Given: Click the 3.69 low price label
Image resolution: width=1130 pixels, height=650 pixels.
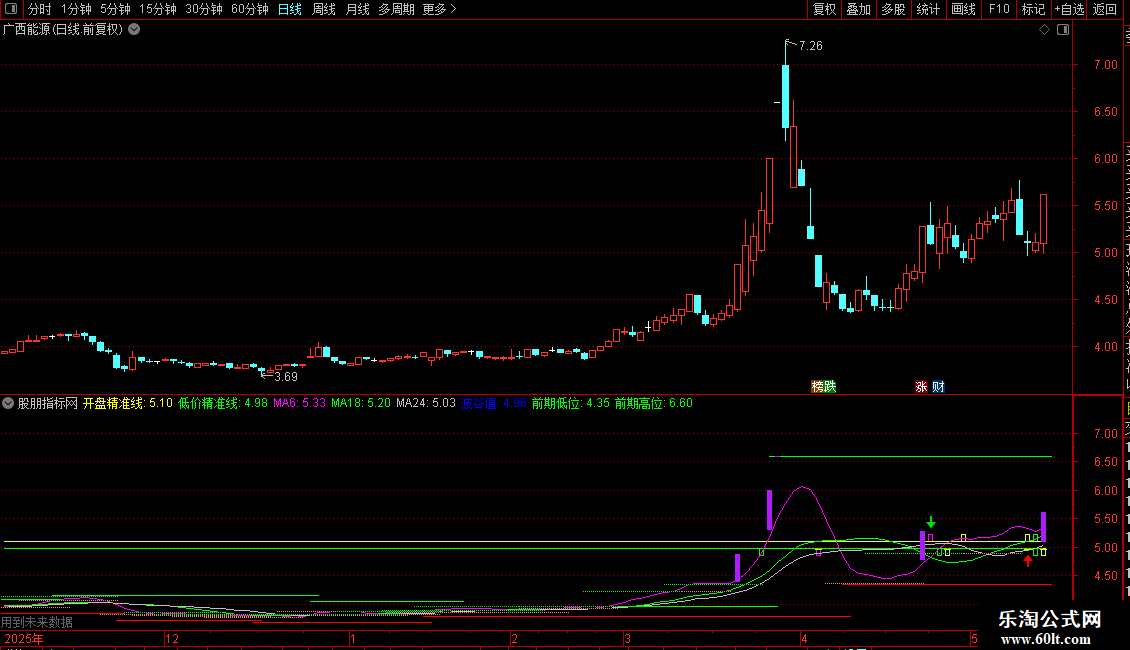Looking at the screenshot, I should click(286, 377).
